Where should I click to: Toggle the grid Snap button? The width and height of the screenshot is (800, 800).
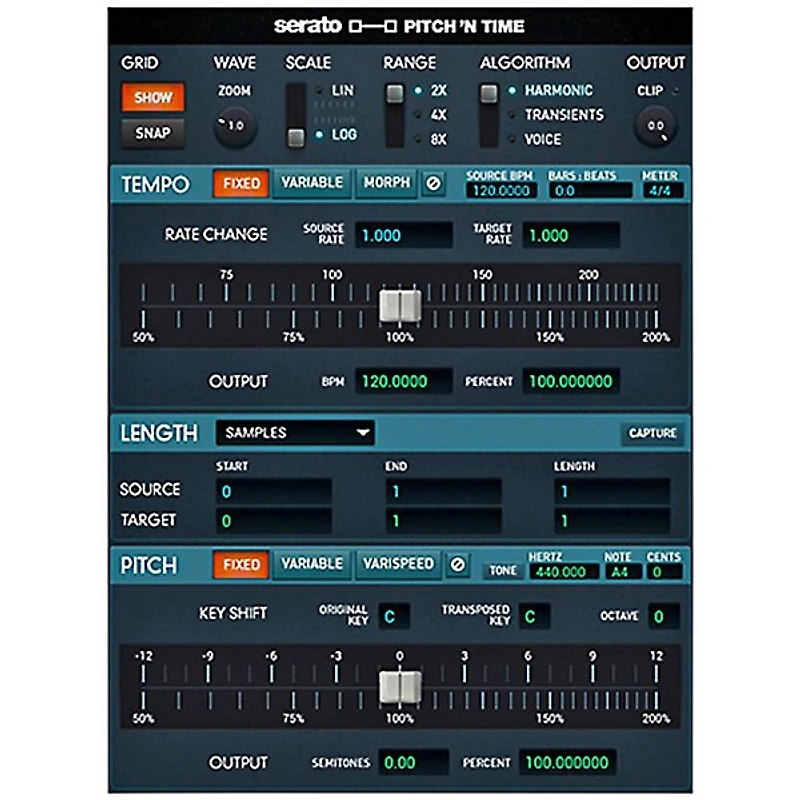(153, 133)
